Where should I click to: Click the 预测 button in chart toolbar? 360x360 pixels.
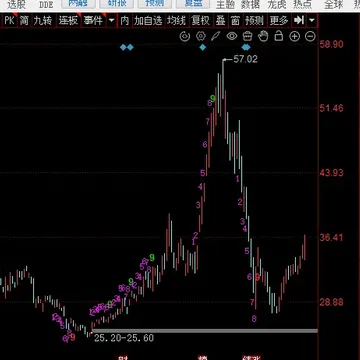coord(255,21)
